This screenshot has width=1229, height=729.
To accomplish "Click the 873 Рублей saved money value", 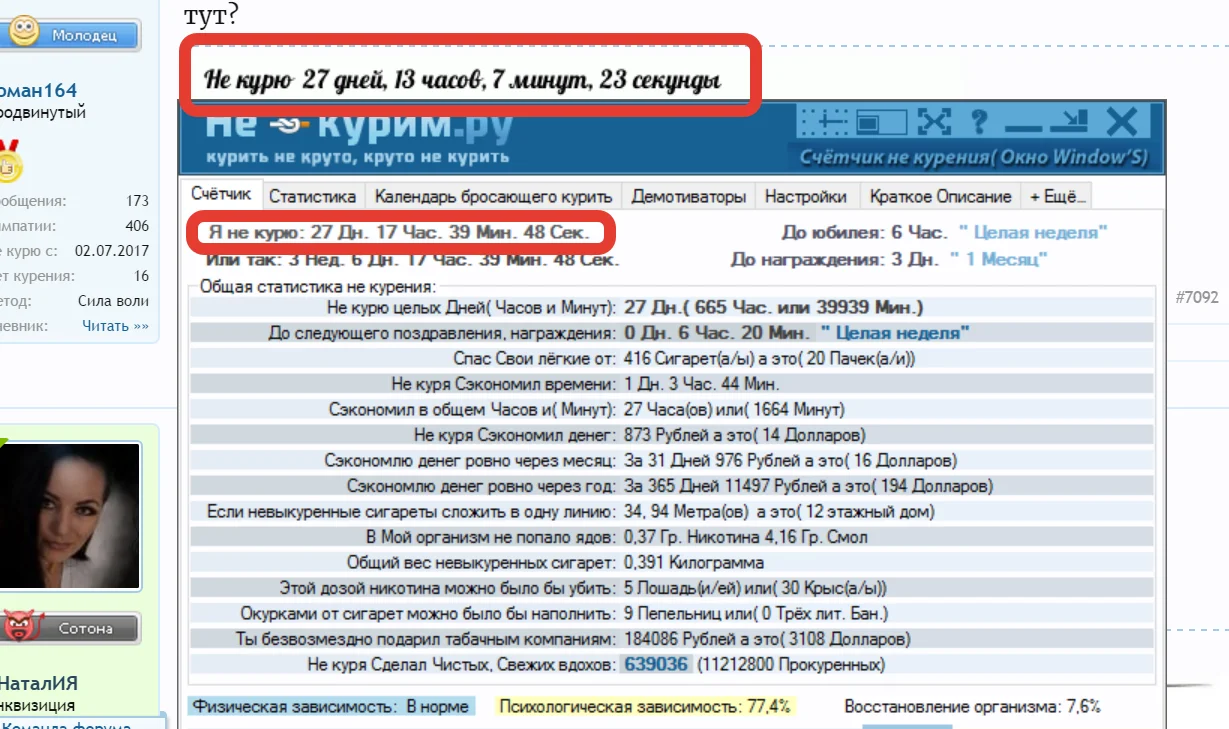I will click(x=745, y=435).
